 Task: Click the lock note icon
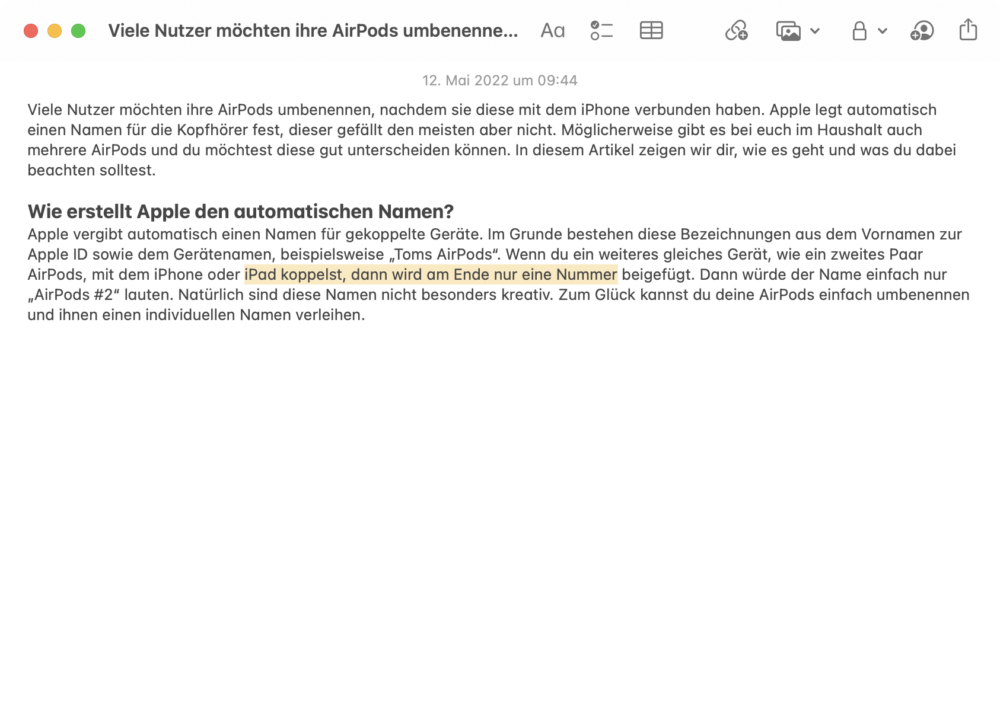coord(859,31)
